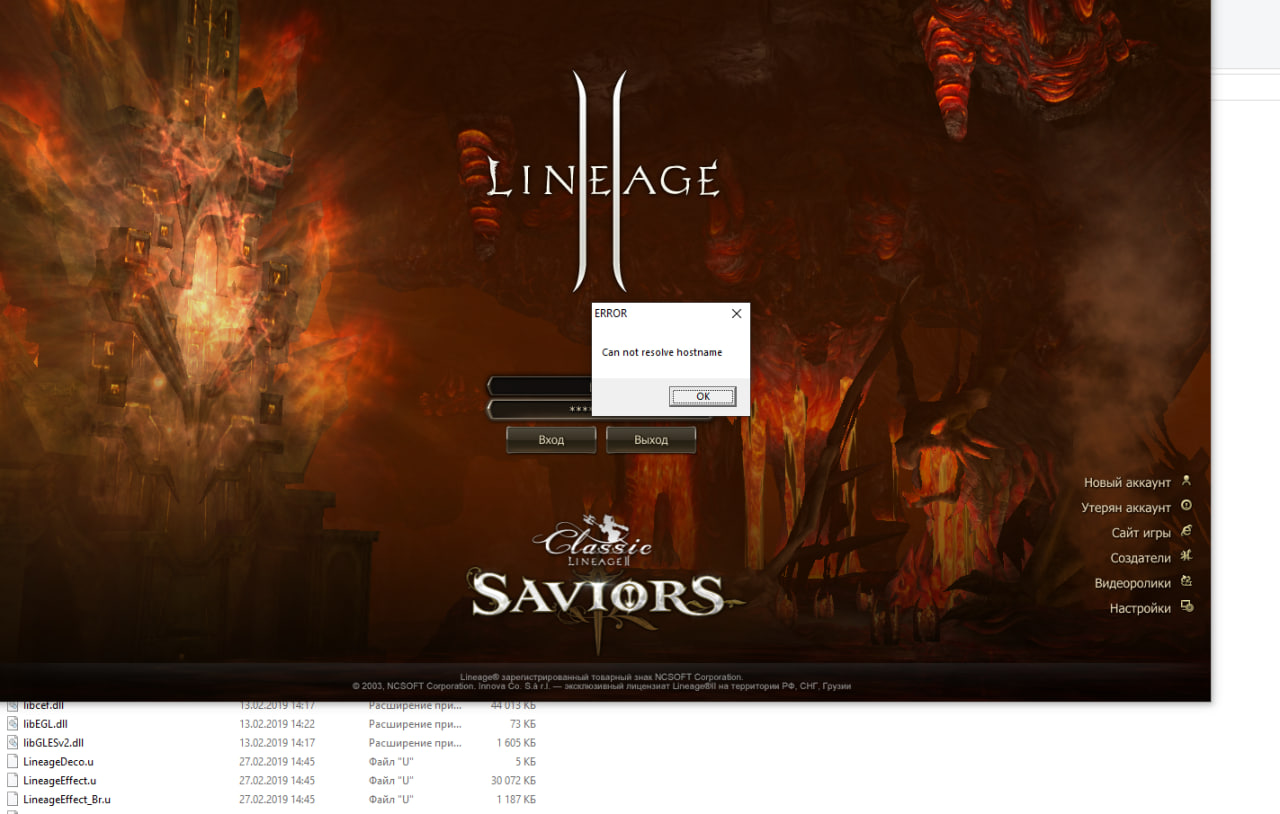Click the date 13.02.2019 14:22 cell
Viewport: 1280px width, 814px height.
click(x=277, y=724)
